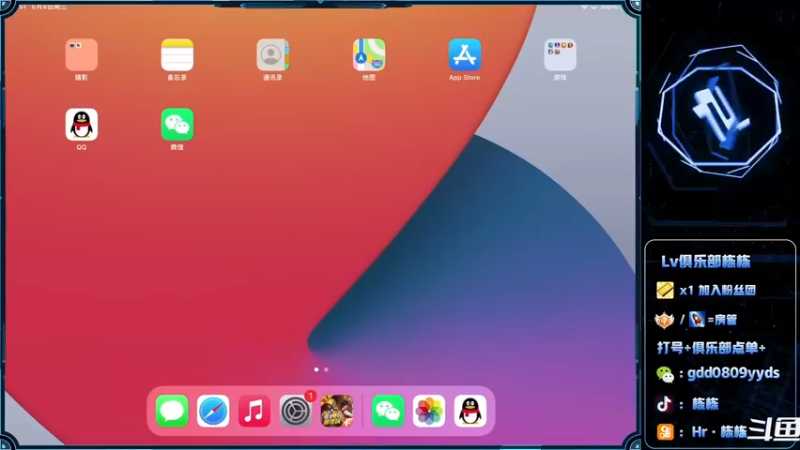Open Photos in the dock

429,411
